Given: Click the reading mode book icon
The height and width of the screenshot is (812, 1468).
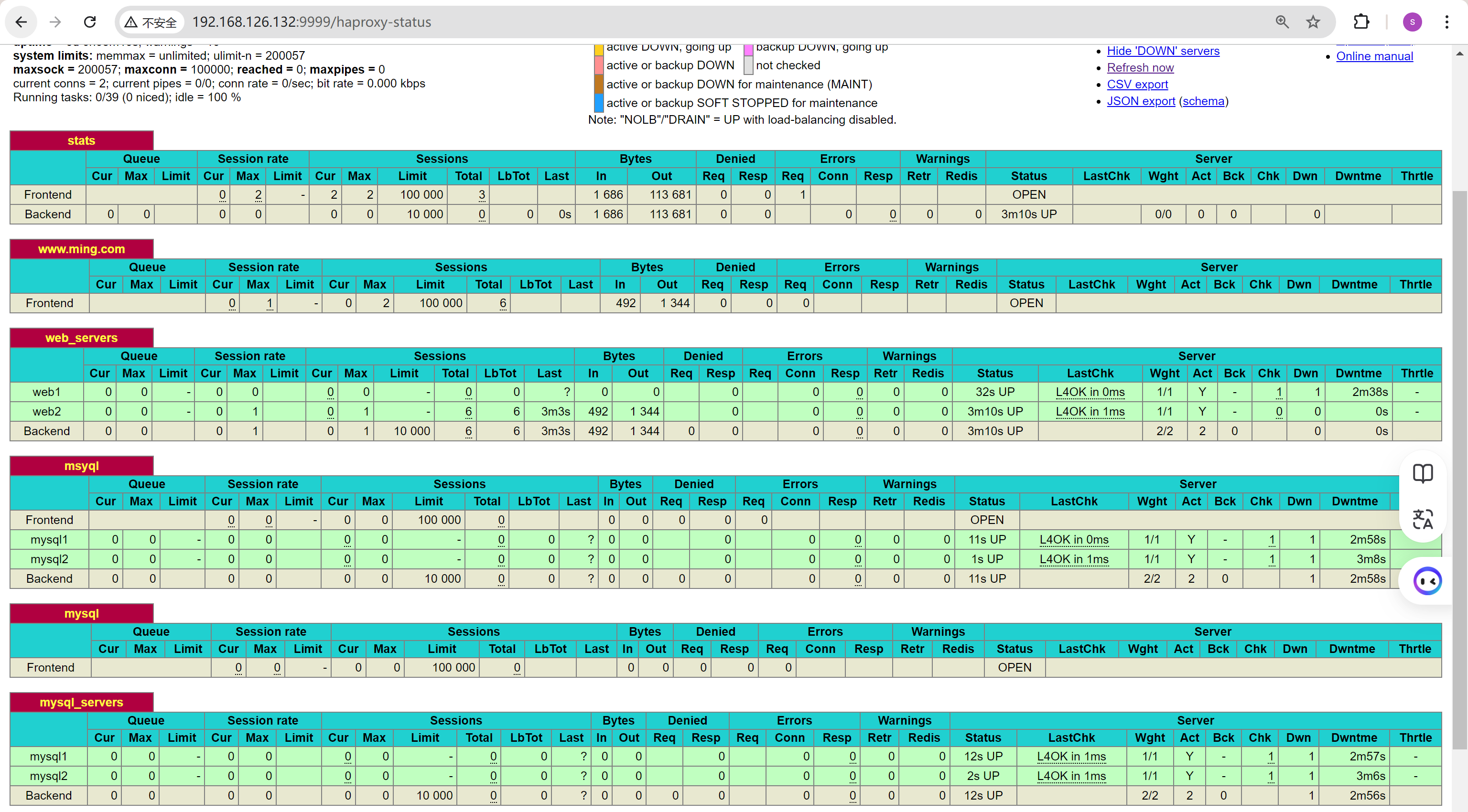Looking at the screenshot, I should 1423,473.
